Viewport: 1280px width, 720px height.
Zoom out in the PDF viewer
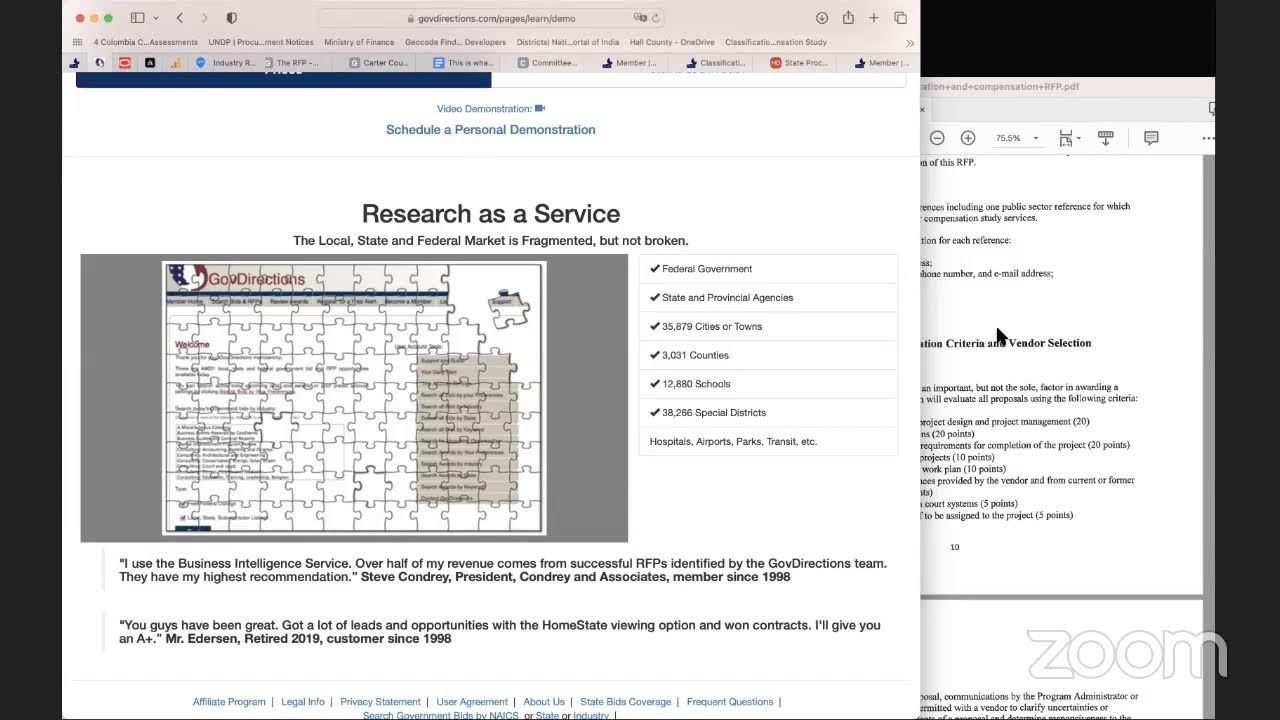[x=937, y=138]
